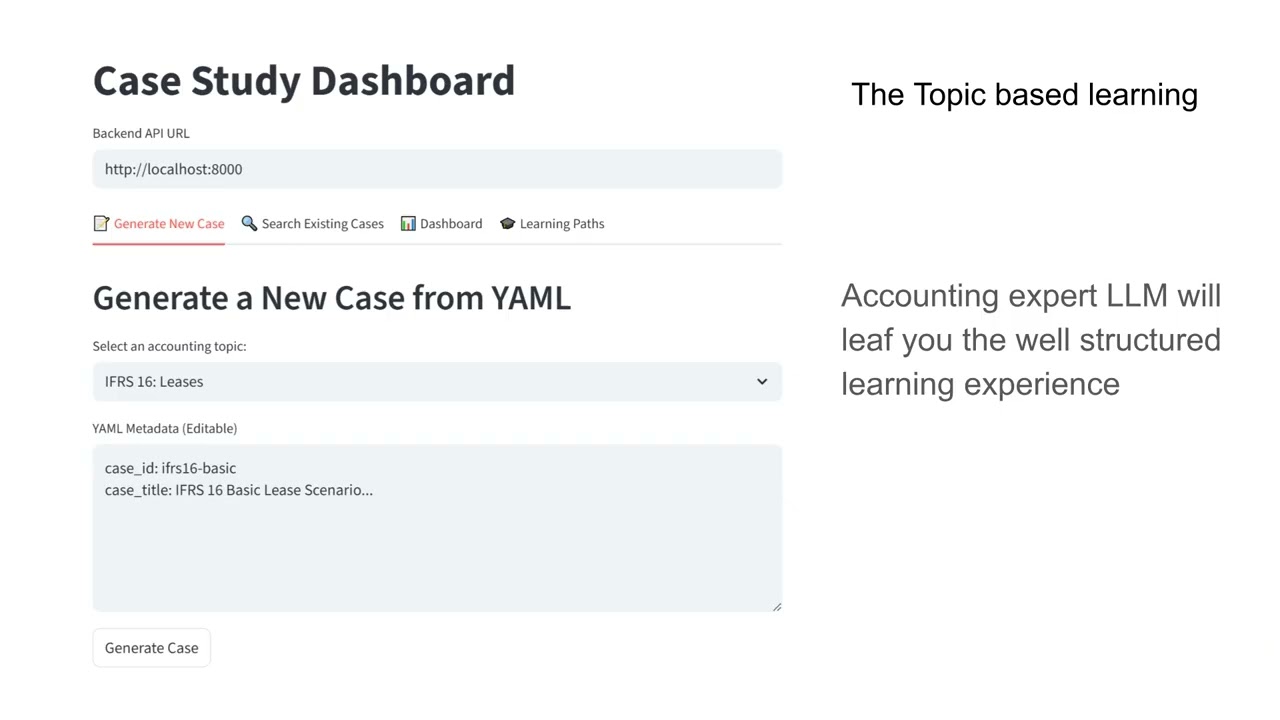Open the Dashboard tab label
This screenshot has height=720, width=1280.
tap(451, 224)
